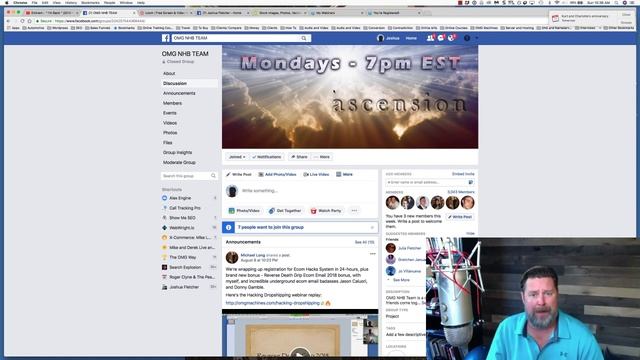This screenshot has height=360, width=640.
Task: Open the ellipsis menu on Michael Long post
Action: click(x=373, y=254)
